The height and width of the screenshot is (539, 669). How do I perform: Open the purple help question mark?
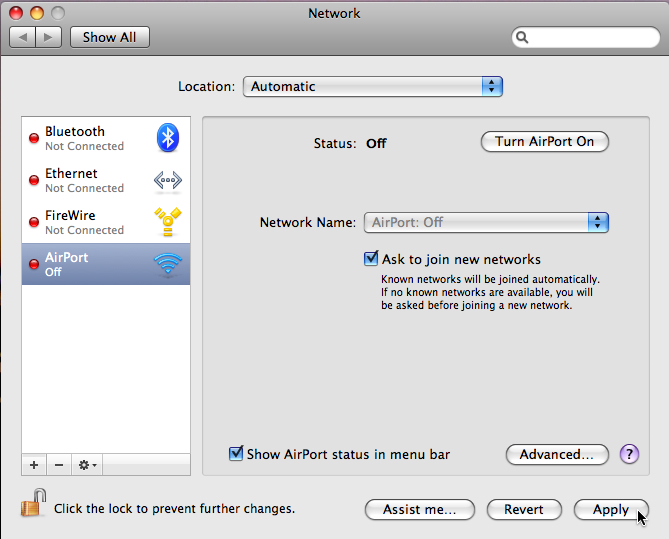tap(629, 454)
